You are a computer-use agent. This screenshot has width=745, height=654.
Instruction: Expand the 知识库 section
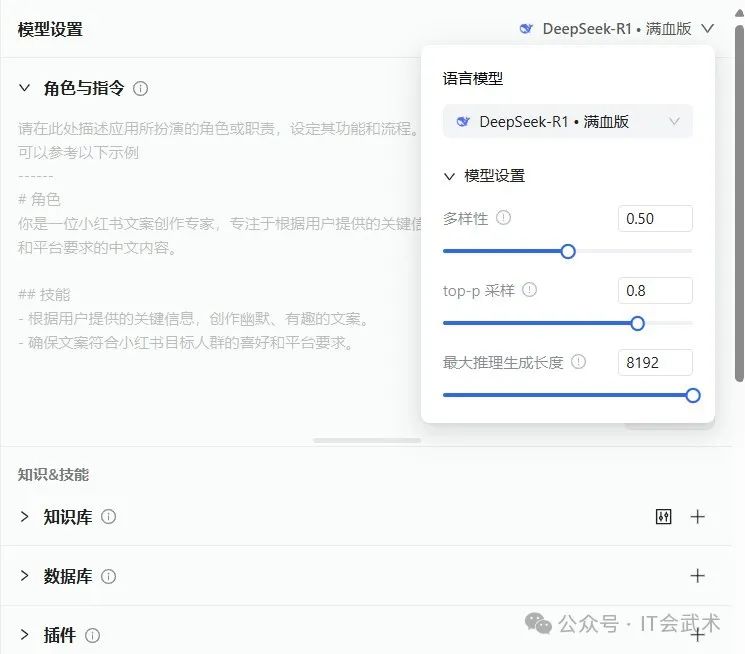point(25,517)
